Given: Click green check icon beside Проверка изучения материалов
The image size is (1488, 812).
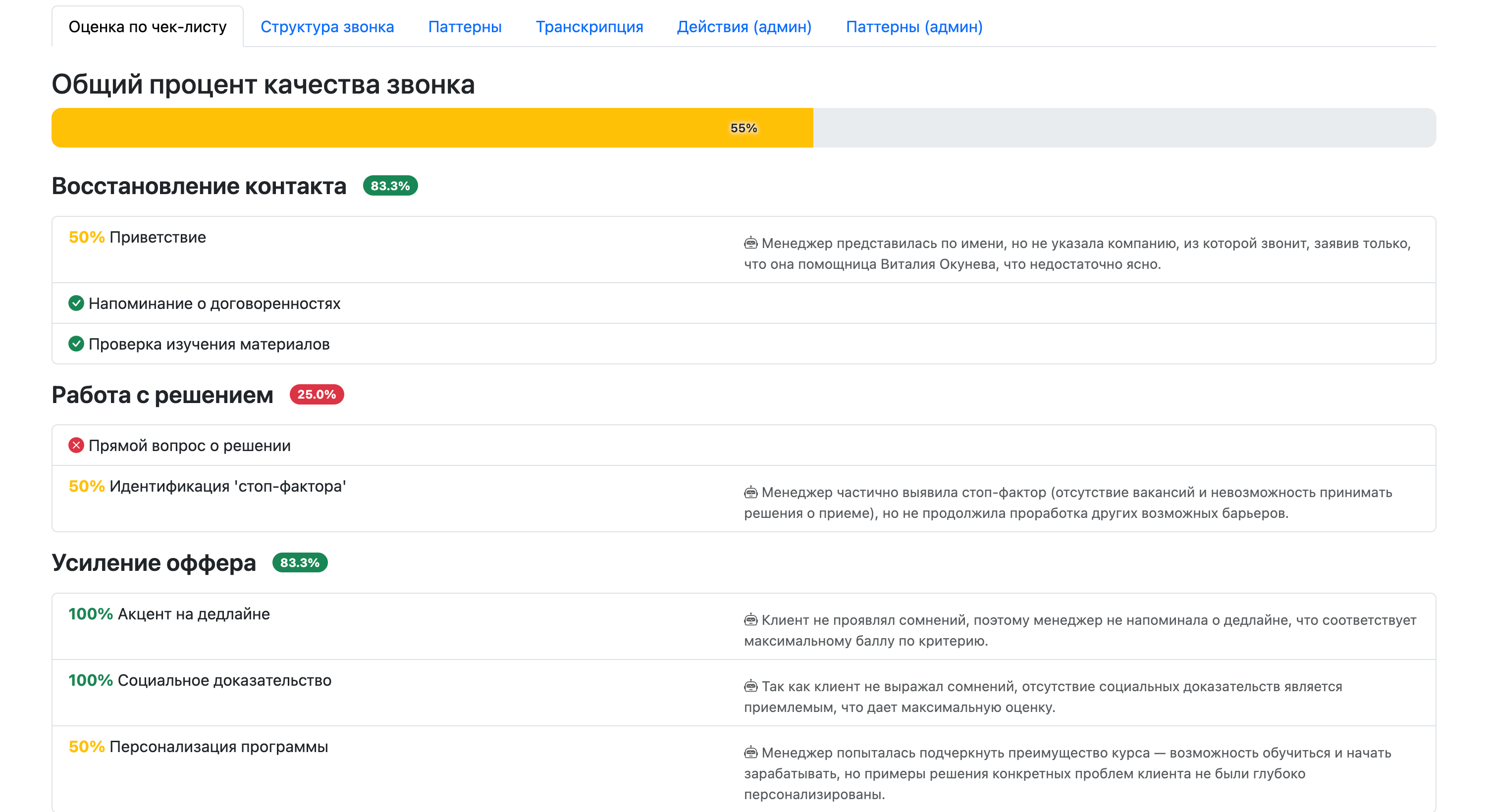Looking at the screenshot, I should click(x=76, y=344).
